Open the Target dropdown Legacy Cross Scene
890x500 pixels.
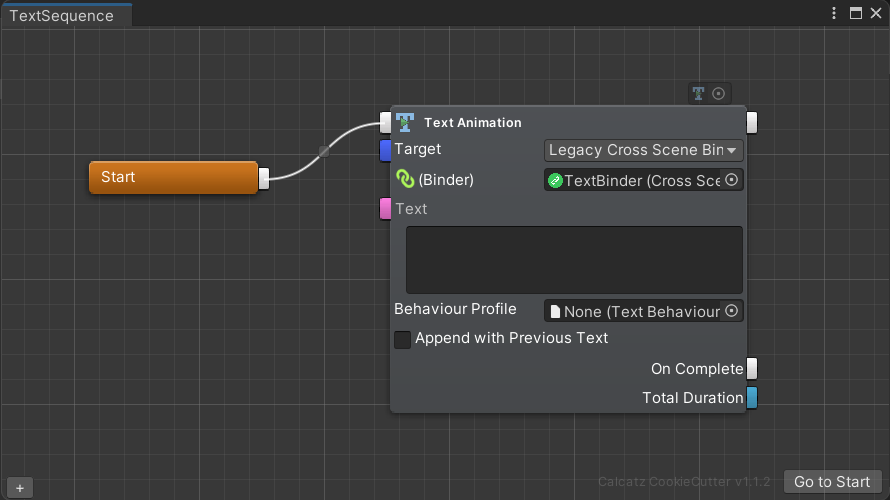point(643,150)
